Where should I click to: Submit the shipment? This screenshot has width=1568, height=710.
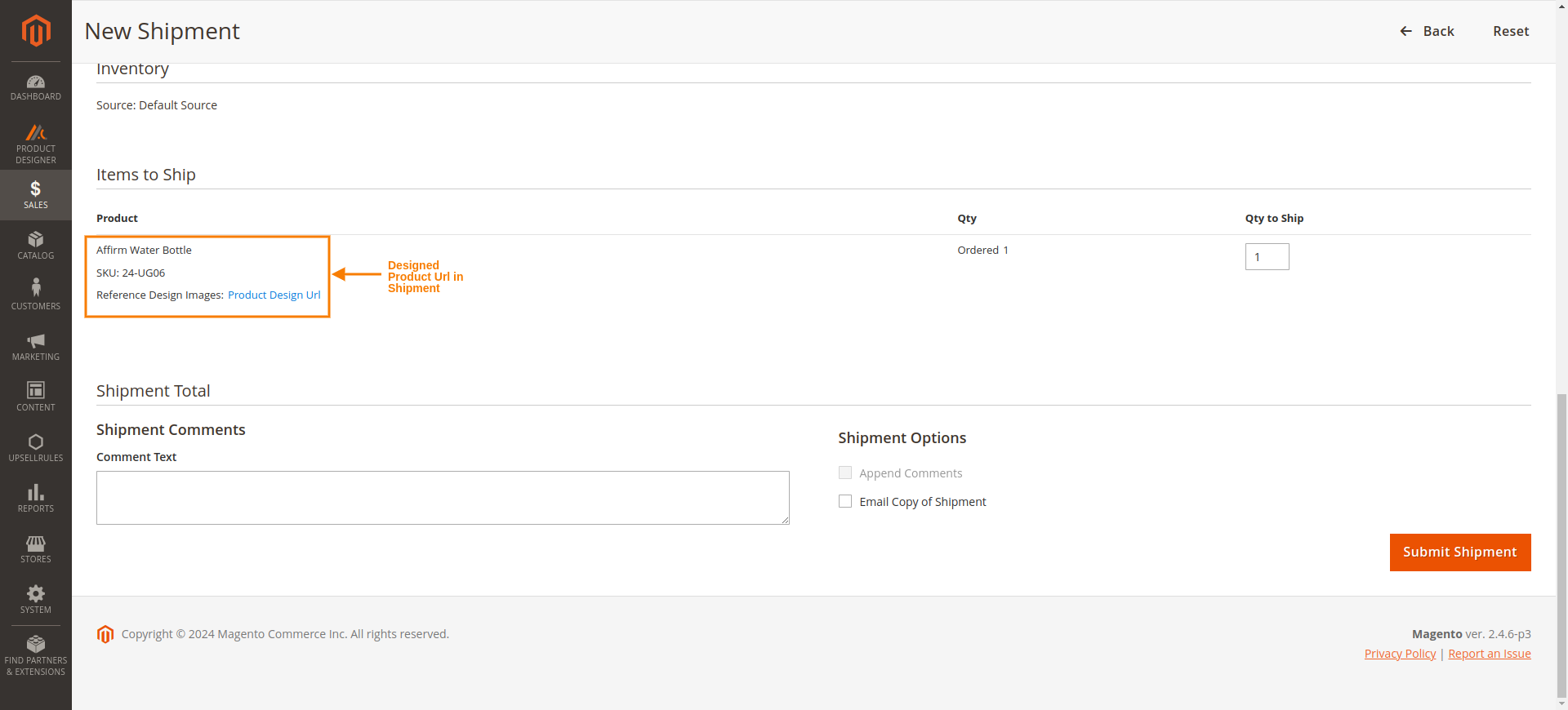[1460, 552]
